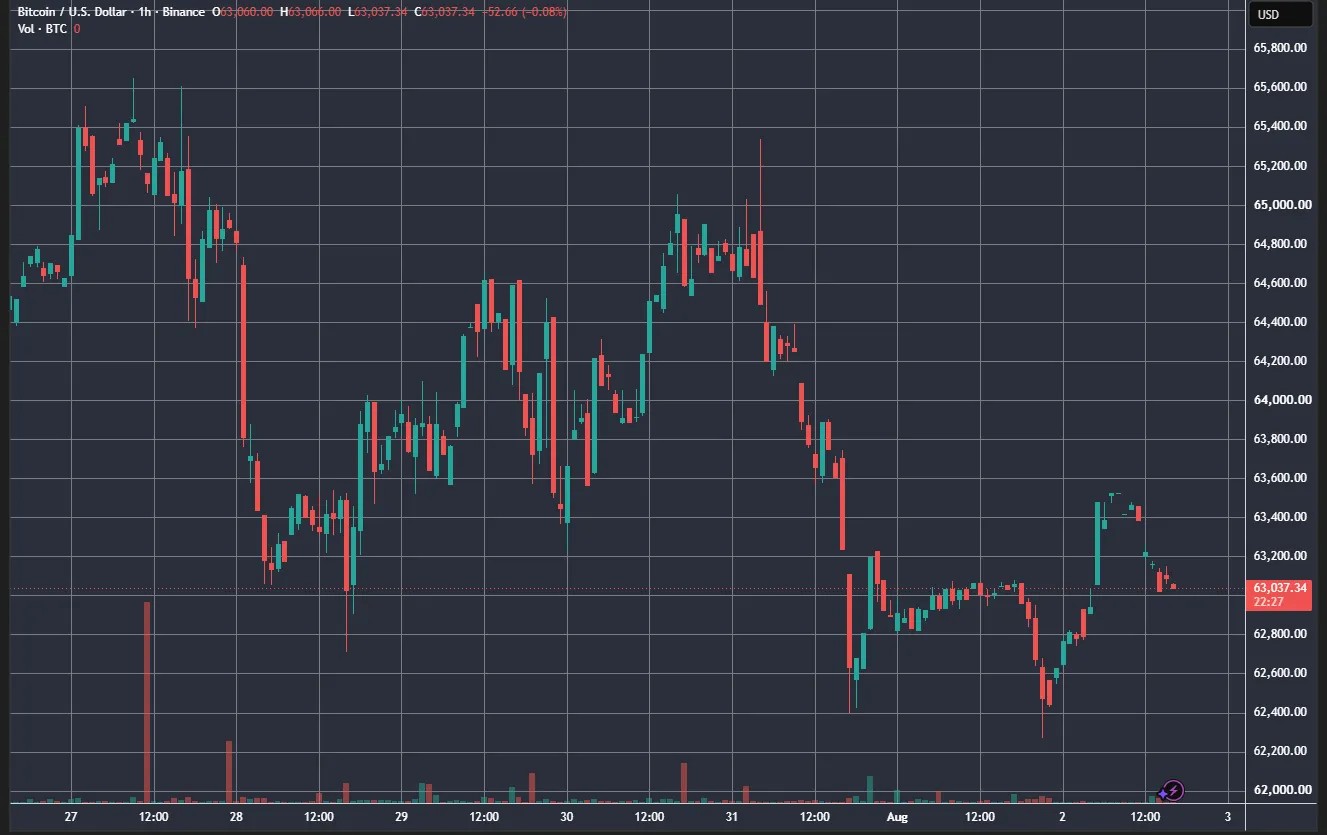The width and height of the screenshot is (1327, 835).
Task: Click the date label 31 on time axis
Action: tap(732, 817)
